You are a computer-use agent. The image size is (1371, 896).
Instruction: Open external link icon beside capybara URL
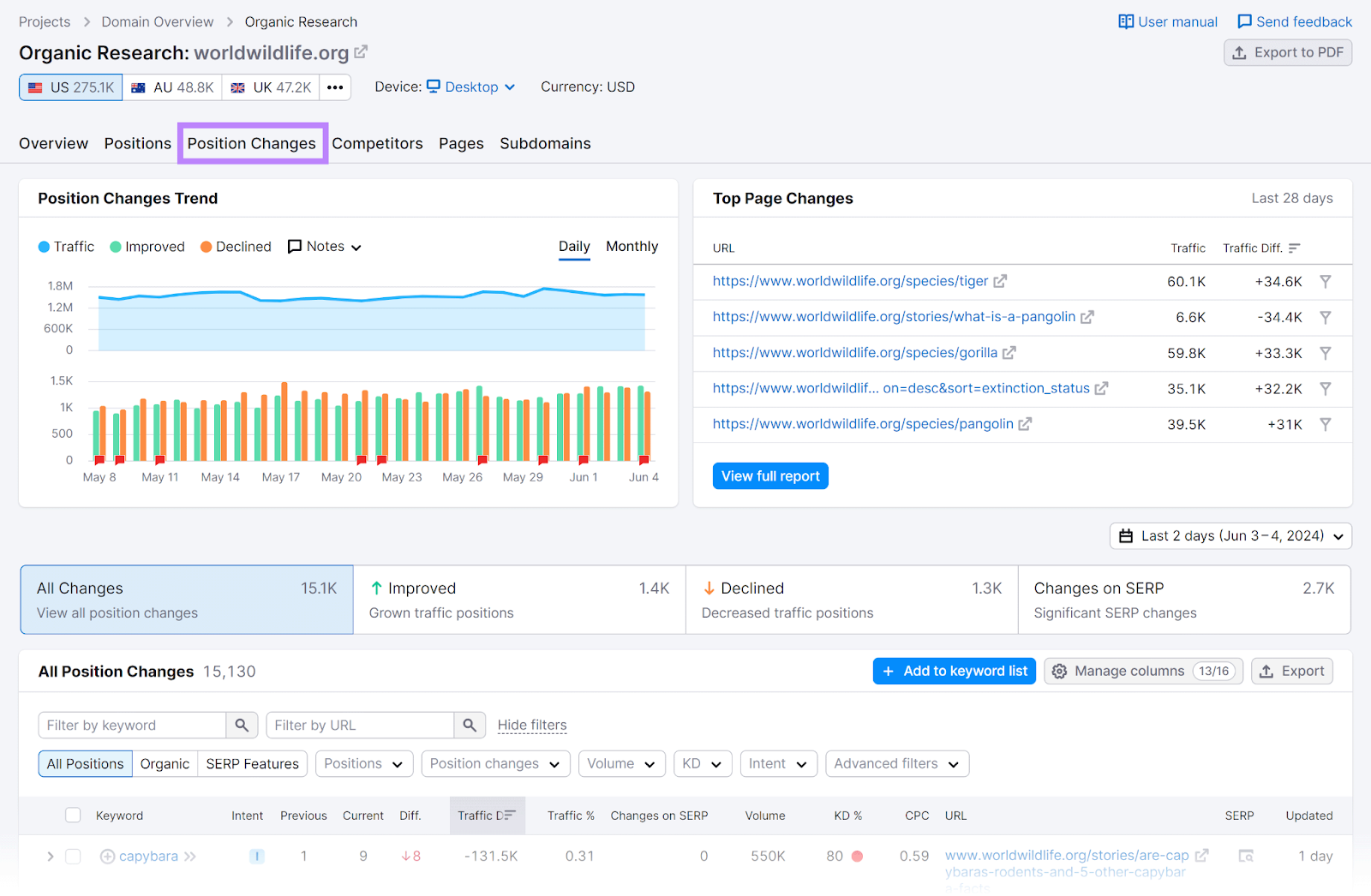click(1201, 855)
